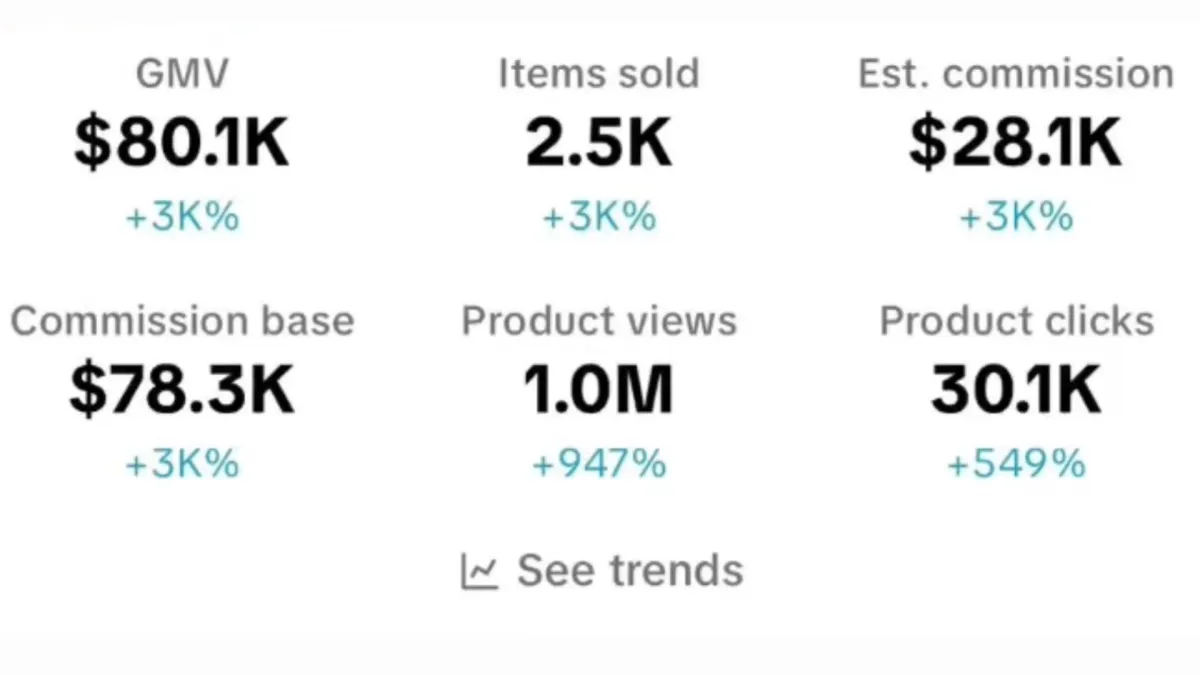The image size is (1200, 675).
Task: Click the $78.3K commission base value
Action: [182, 390]
